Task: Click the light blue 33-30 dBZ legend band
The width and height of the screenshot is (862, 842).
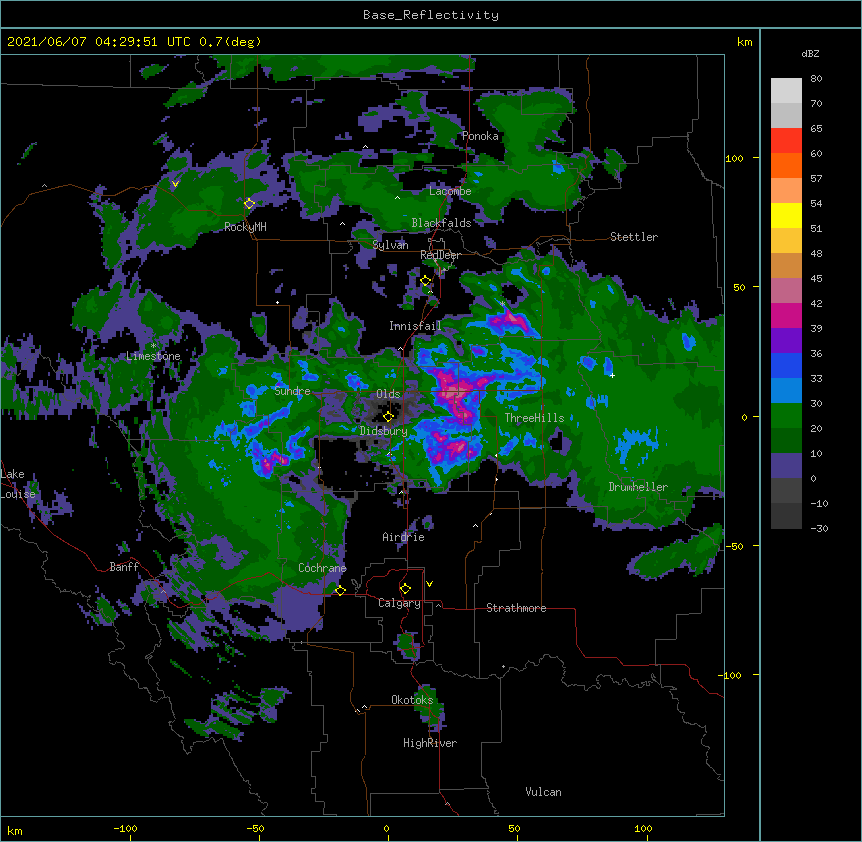Action: point(786,391)
